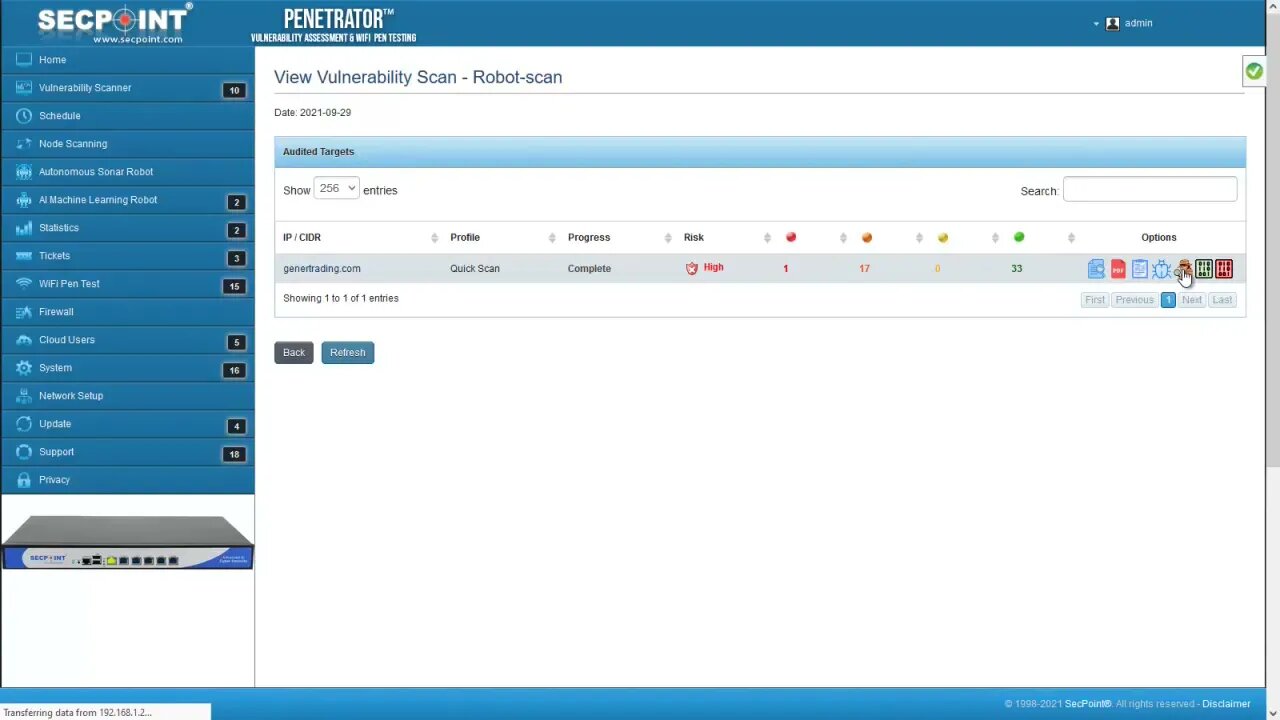Click the Next pagination button
Image resolution: width=1280 pixels, height=720 pixels.
coord(1192,300)
